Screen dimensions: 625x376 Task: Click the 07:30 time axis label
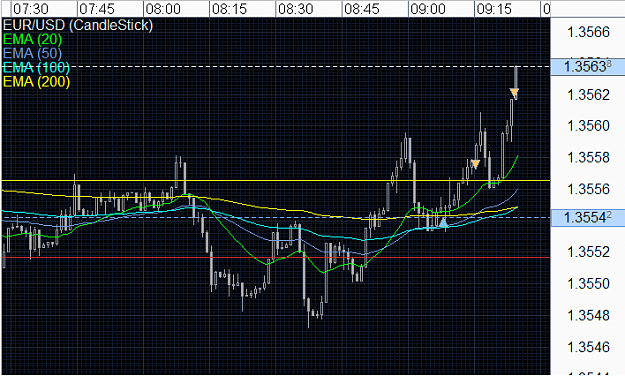(31, 8)
